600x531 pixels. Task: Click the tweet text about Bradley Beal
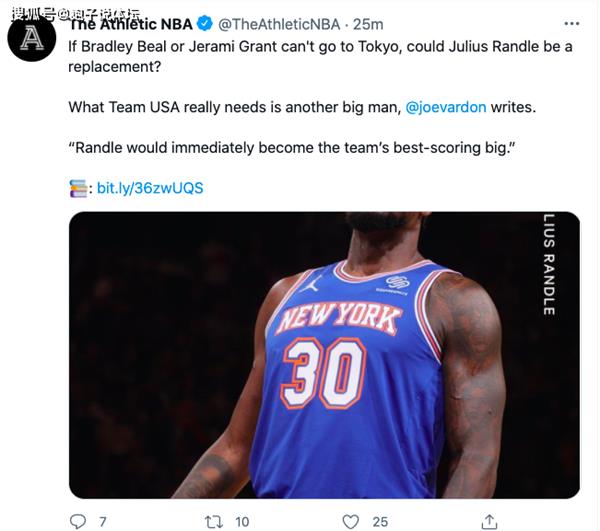320,57
